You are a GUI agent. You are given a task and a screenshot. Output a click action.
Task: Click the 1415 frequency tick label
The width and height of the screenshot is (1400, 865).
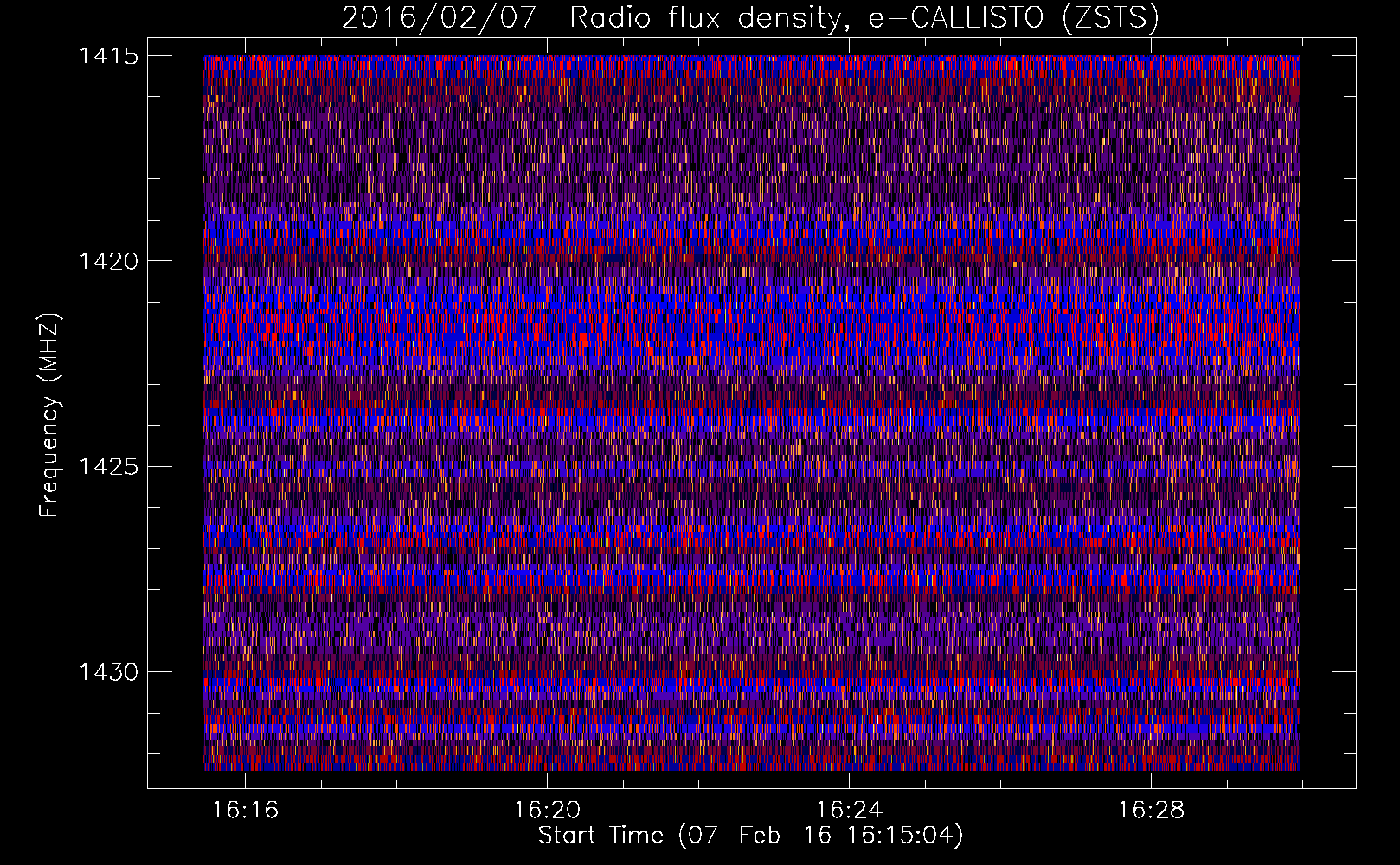pyautogui.click(x=109, y=56)
